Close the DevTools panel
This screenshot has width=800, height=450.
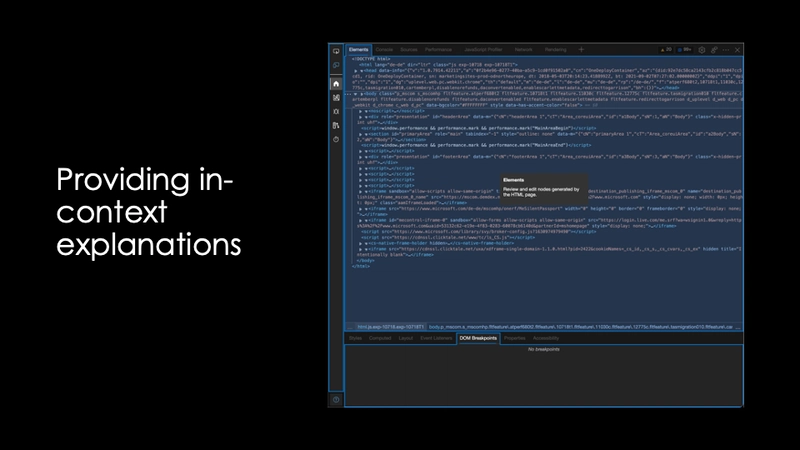point(737,49)
